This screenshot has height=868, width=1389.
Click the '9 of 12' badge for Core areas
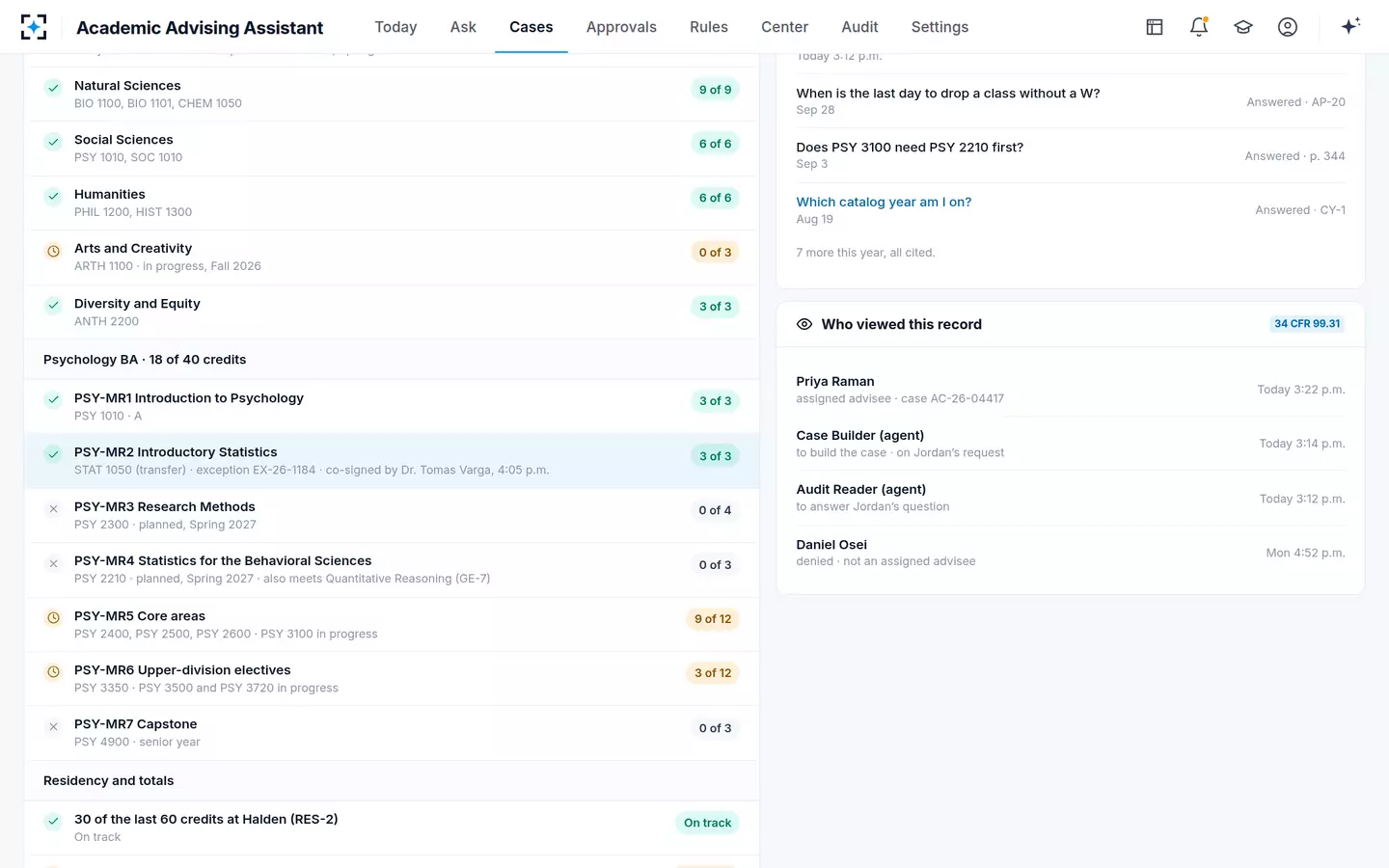click(x=713, y=619)
